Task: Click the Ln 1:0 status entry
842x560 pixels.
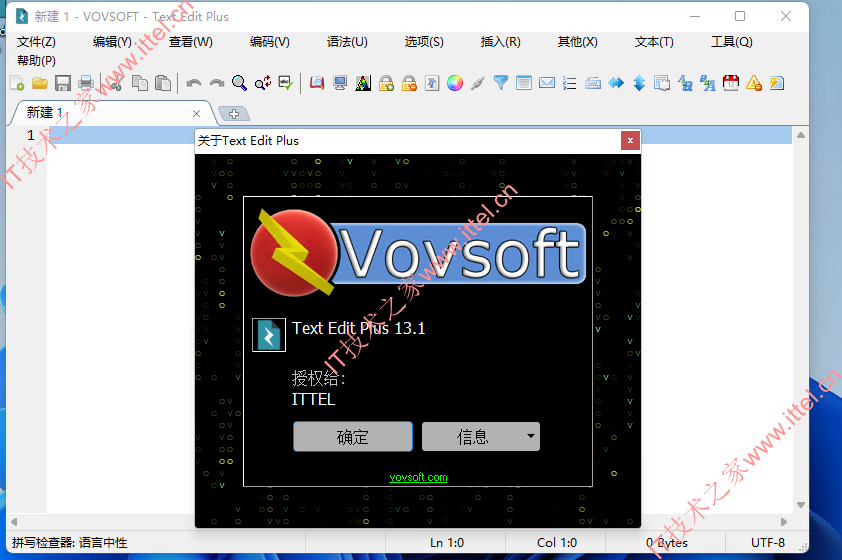Action: click(447, 543)
